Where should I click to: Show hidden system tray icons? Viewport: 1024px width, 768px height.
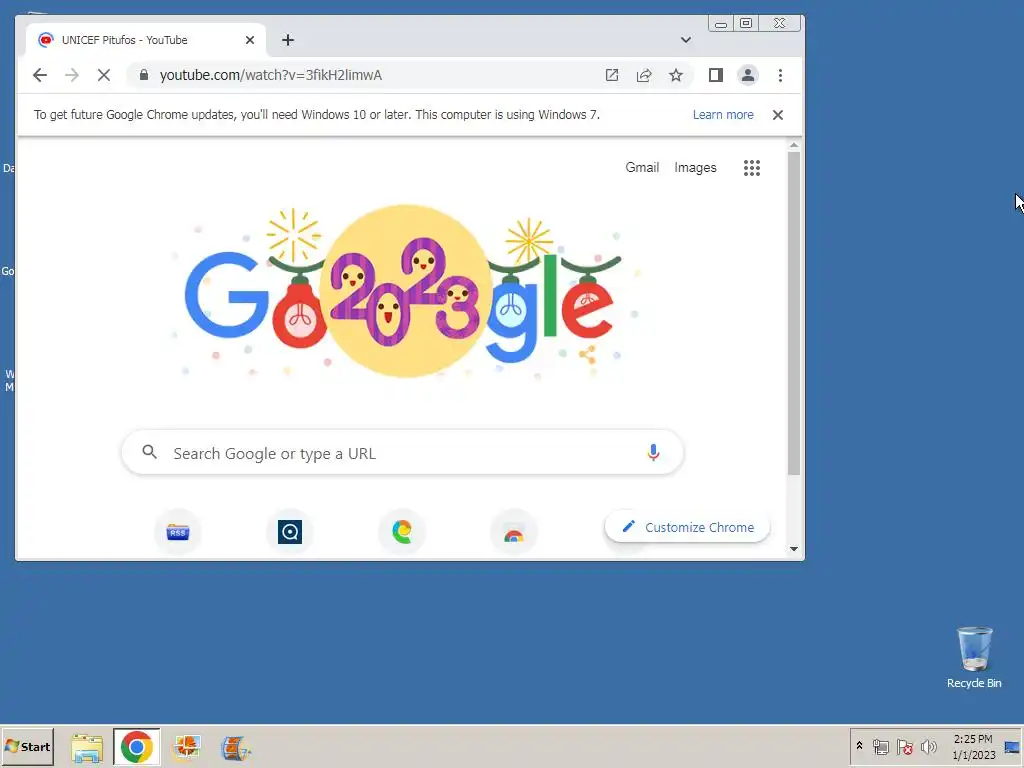coord(859,746)
